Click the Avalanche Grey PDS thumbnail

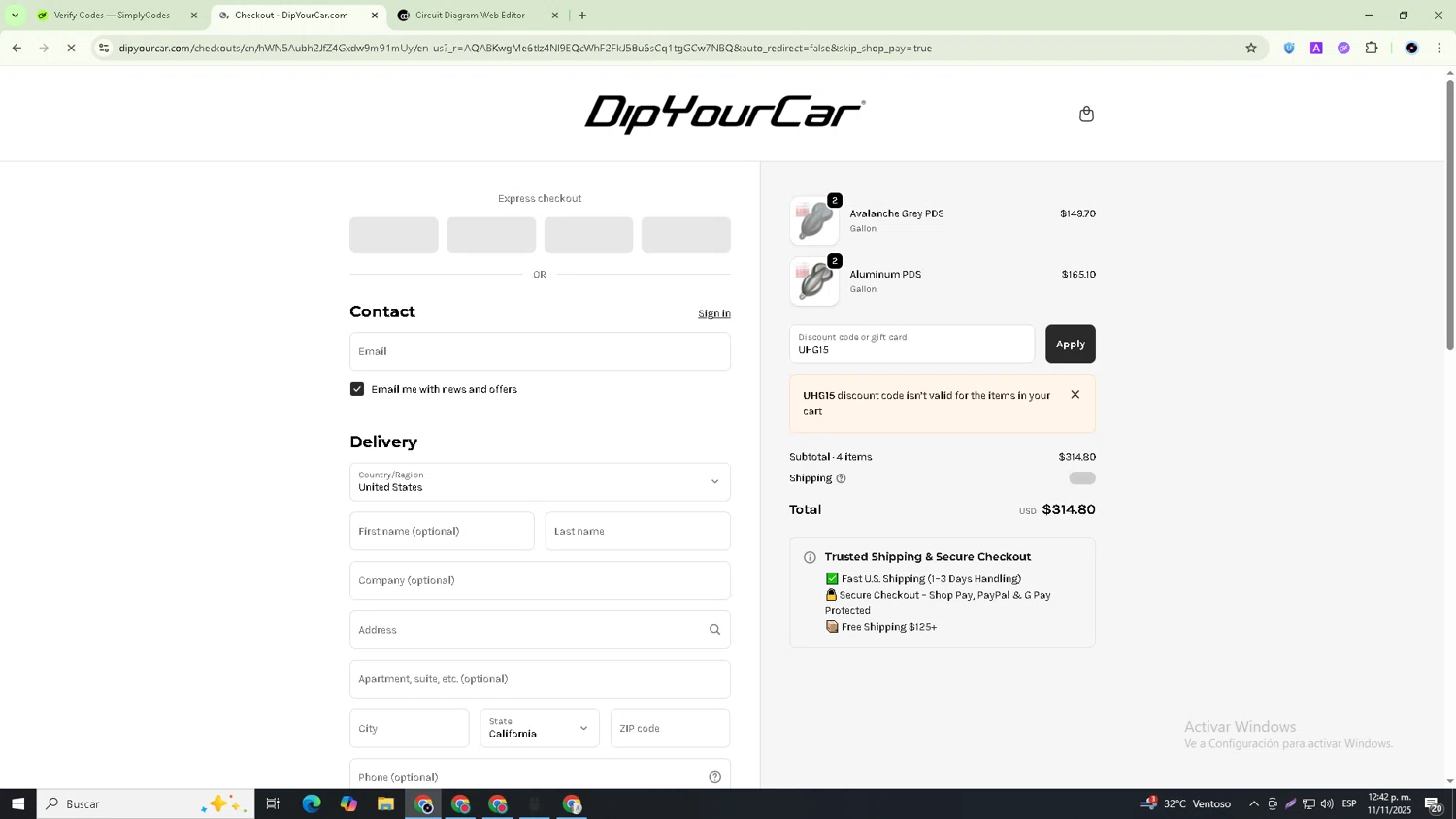[x=814, y=221]
